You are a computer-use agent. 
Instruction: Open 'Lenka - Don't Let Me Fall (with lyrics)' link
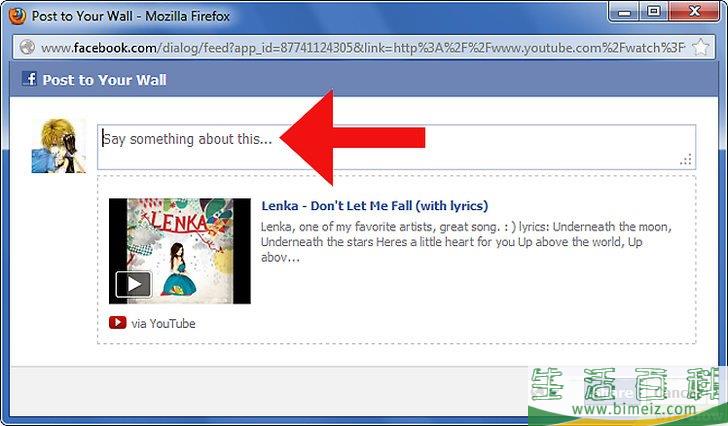[375, 206]
